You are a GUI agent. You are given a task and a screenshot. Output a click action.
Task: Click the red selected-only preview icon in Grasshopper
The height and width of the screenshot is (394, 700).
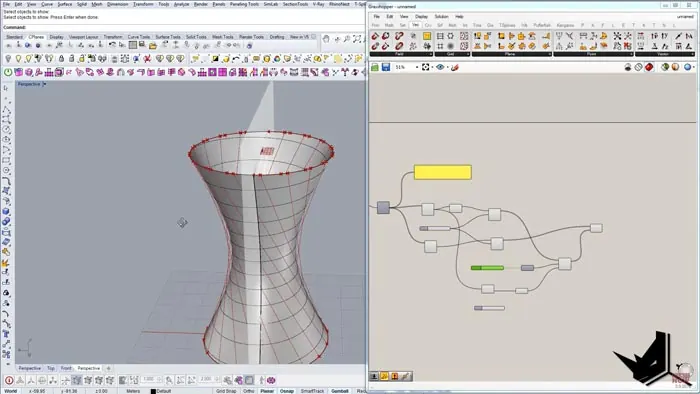(649, 67)
